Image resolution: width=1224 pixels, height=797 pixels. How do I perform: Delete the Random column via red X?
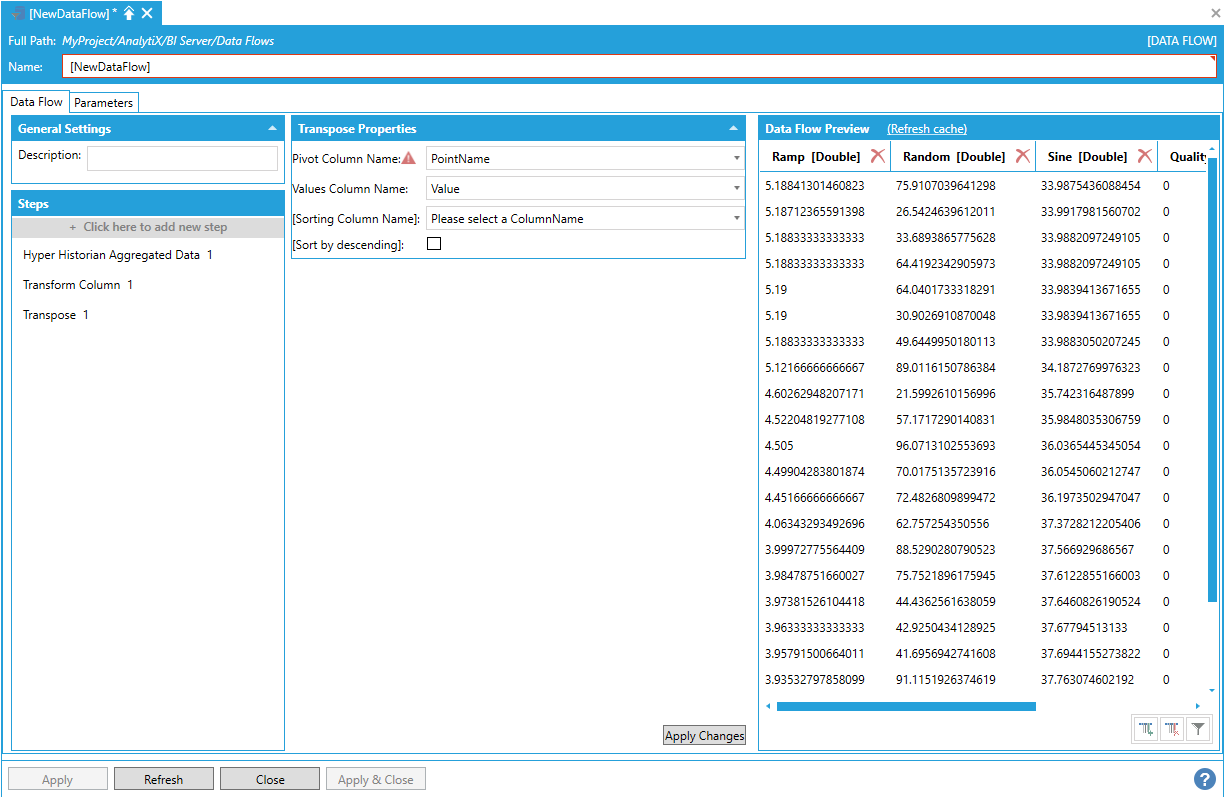point(1022,156)
